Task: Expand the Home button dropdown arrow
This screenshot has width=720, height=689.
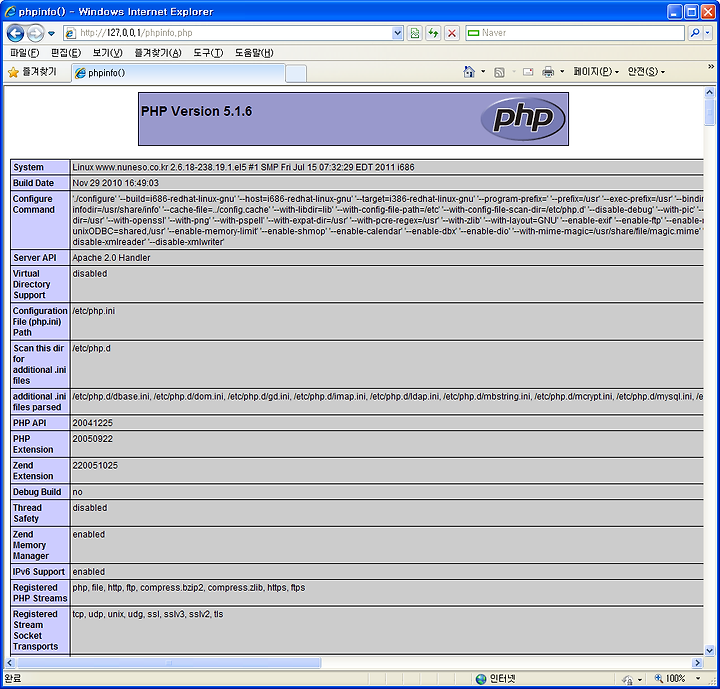Action: (x=483, y=72)
